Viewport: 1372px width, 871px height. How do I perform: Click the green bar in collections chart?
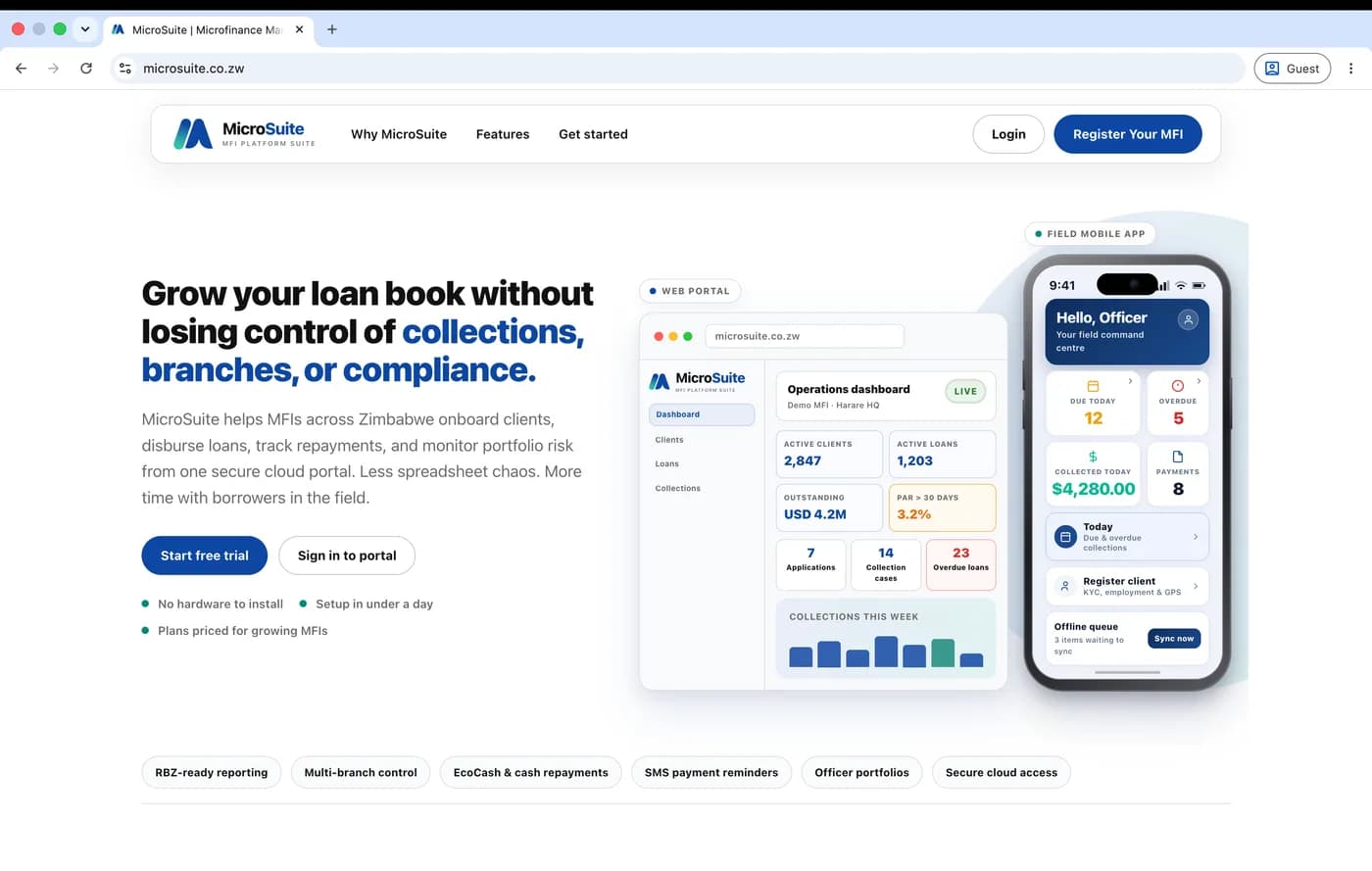tap(943, 653)
